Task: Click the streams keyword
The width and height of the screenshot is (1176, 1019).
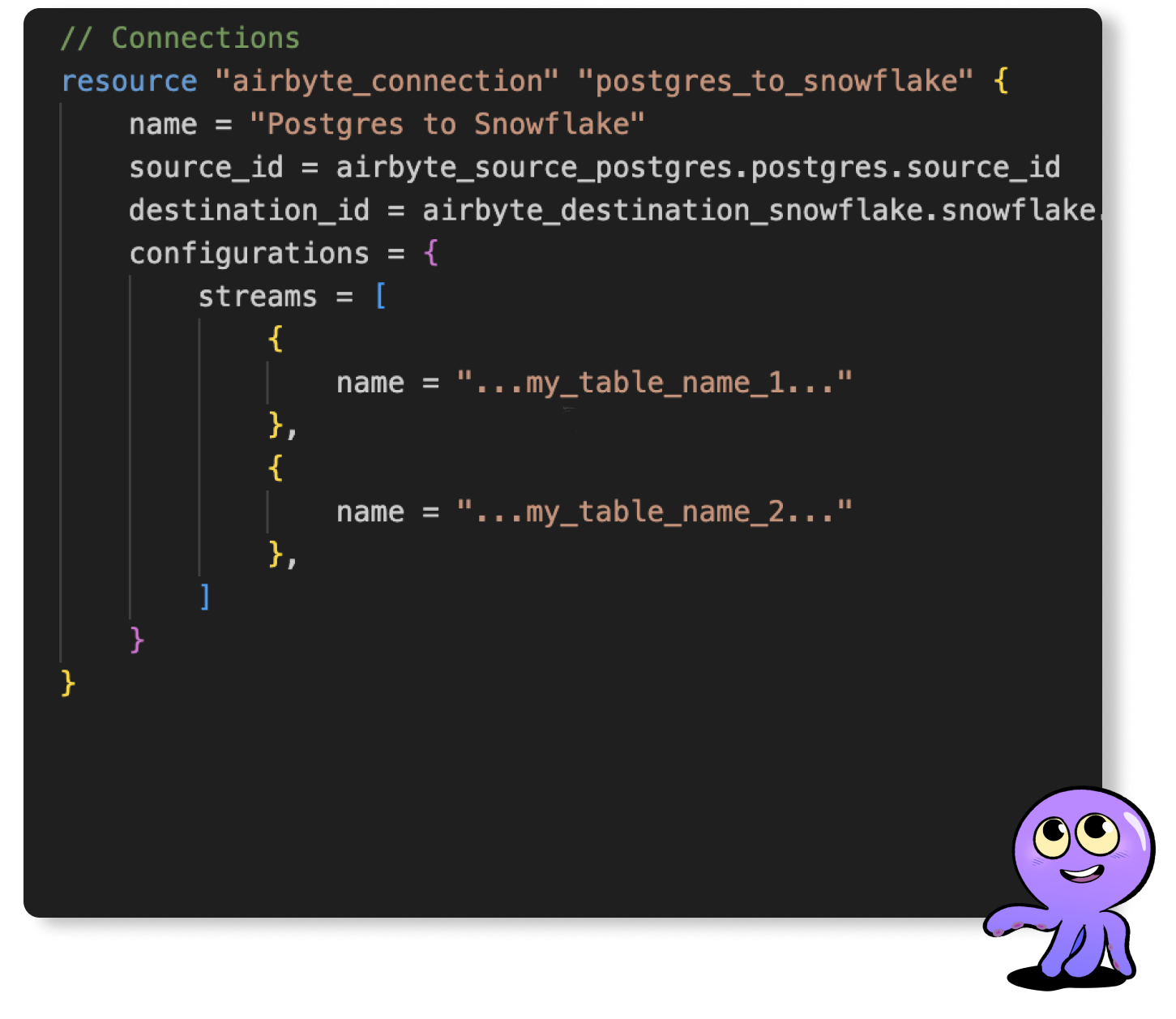Action: click(x=258, y=296)
